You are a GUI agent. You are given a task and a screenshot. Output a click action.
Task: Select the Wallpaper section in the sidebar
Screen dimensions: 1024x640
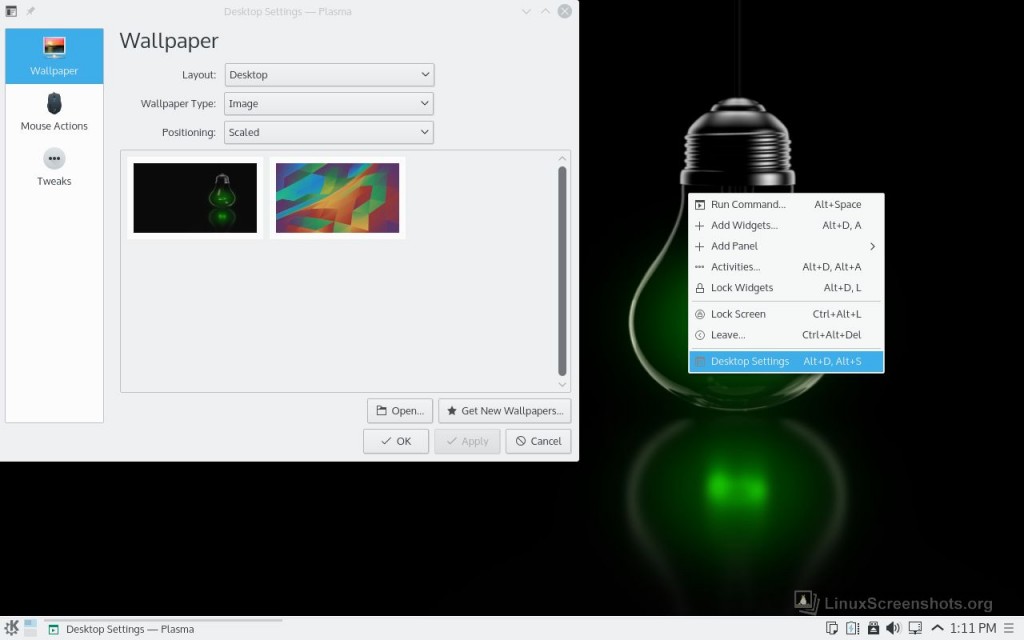click(54, 56)
